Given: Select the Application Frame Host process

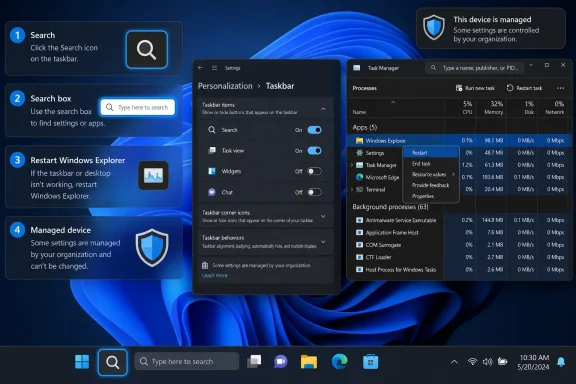Looking at the screenshot, I should point(459,233).
